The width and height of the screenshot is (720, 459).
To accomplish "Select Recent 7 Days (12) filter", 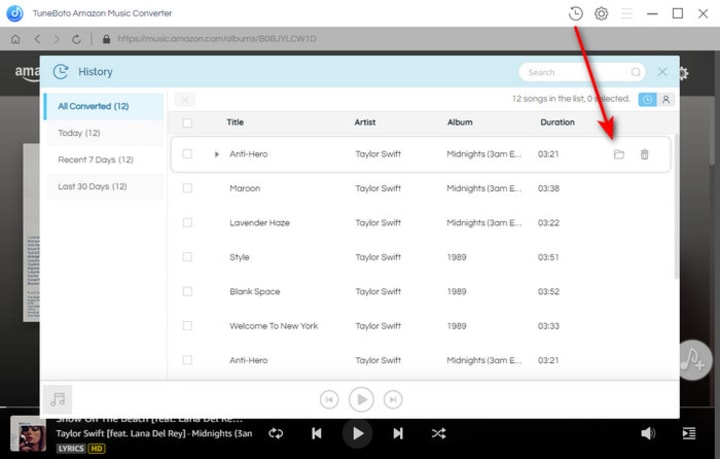I will pos(105,160).
